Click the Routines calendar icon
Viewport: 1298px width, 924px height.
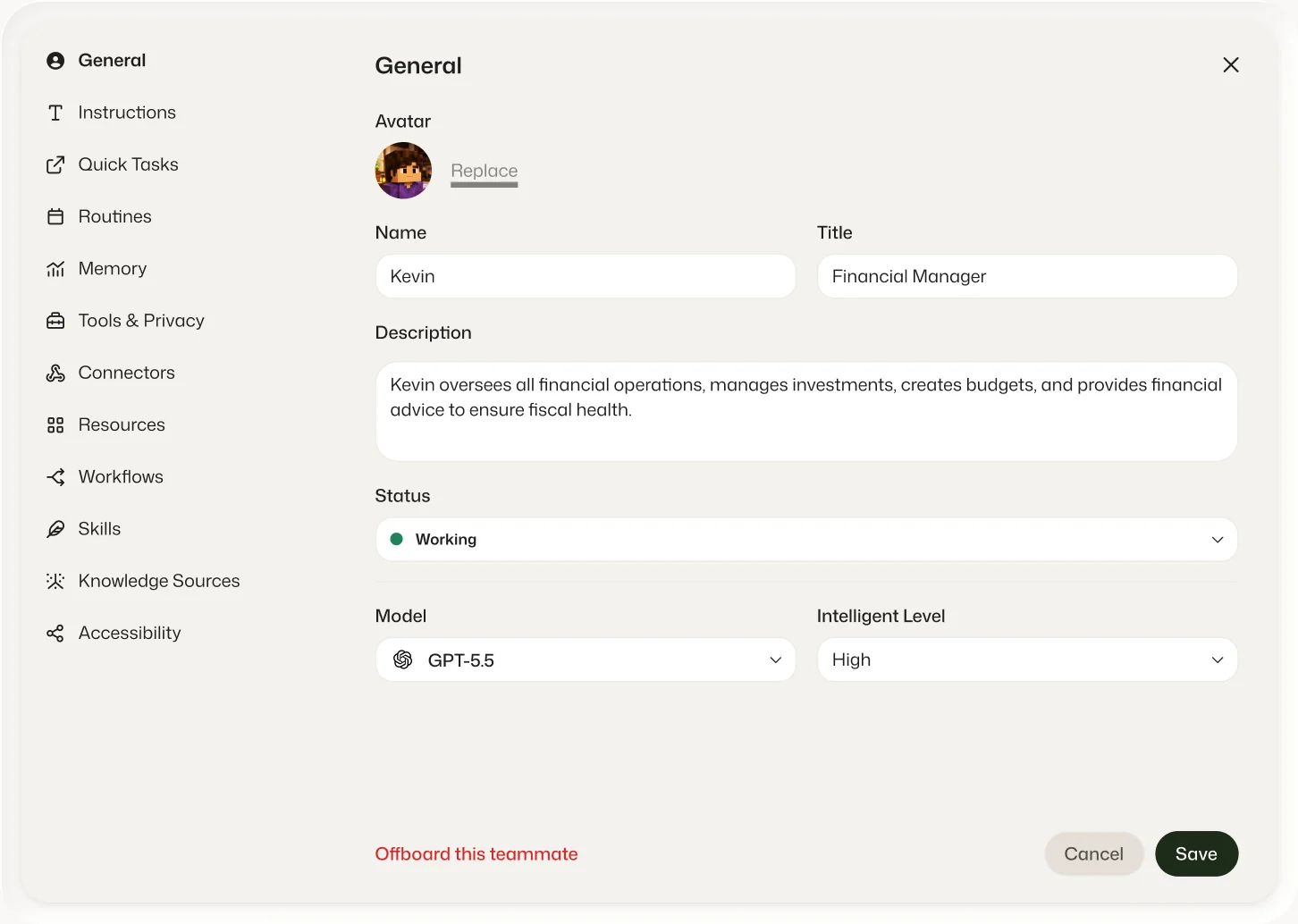tap(55, 216)
